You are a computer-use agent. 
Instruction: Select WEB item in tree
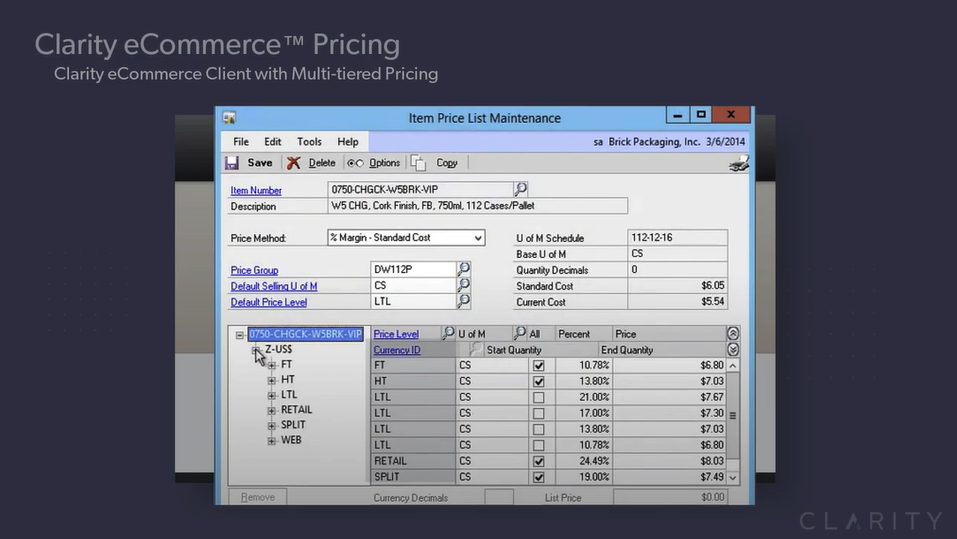(291, 440)
